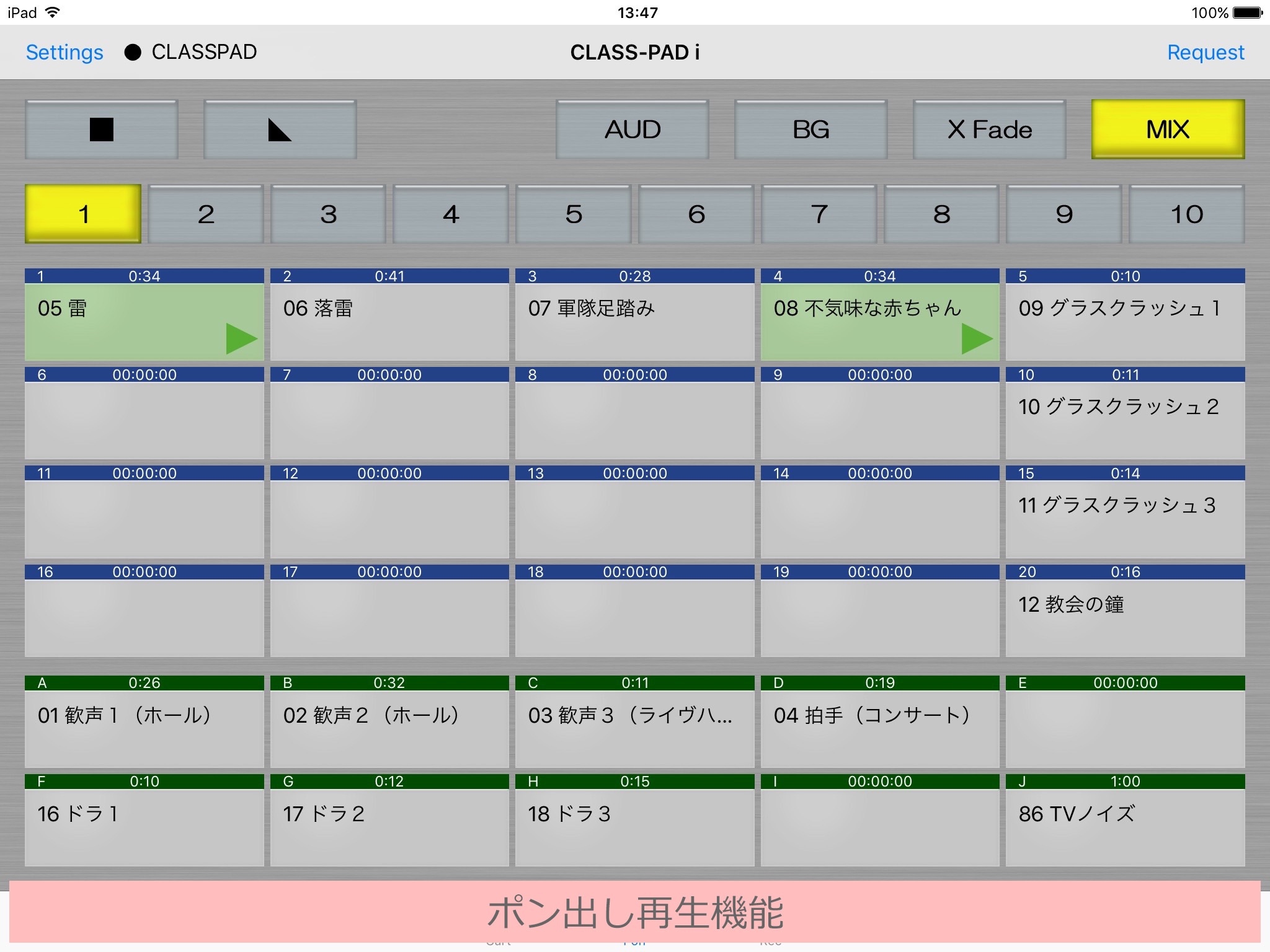The image size is (1270, 952).
Task: Tap empty pad 9
Action: click(880, 413)
